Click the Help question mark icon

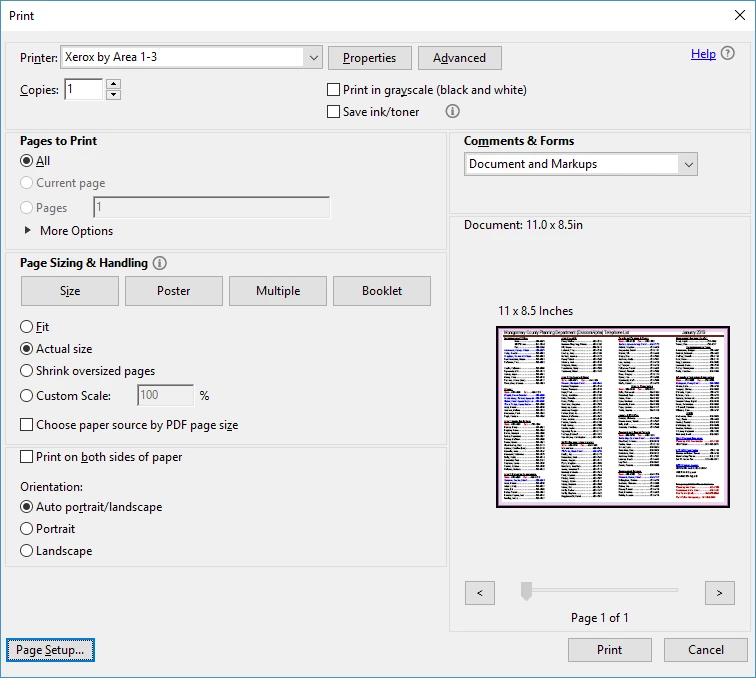(727, 53)
